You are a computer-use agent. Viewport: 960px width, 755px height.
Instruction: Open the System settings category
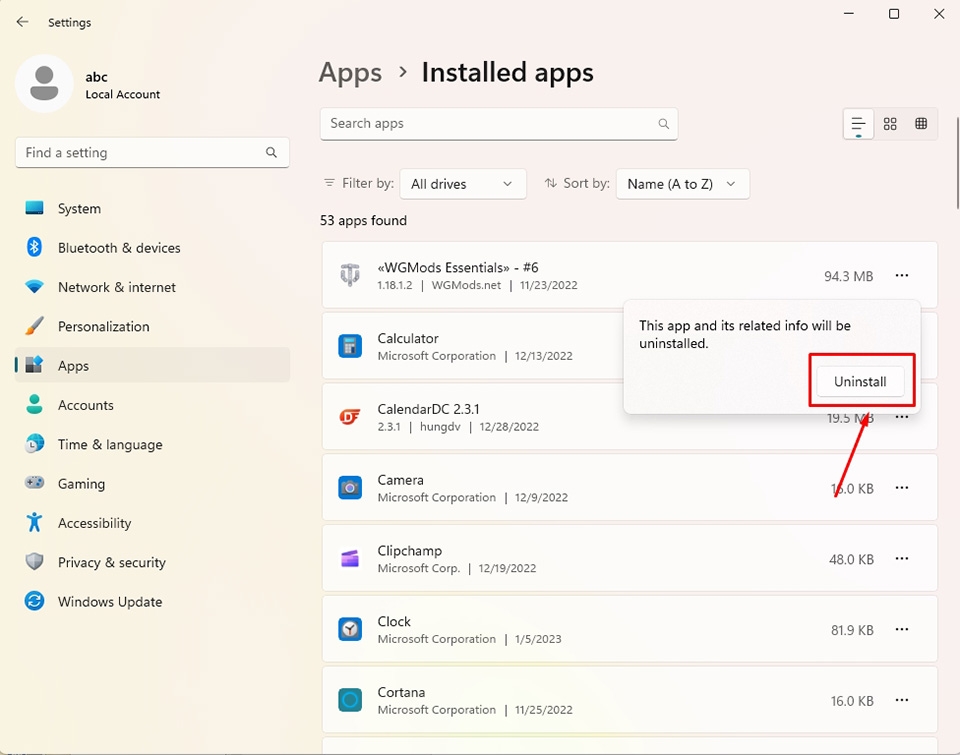152,208
